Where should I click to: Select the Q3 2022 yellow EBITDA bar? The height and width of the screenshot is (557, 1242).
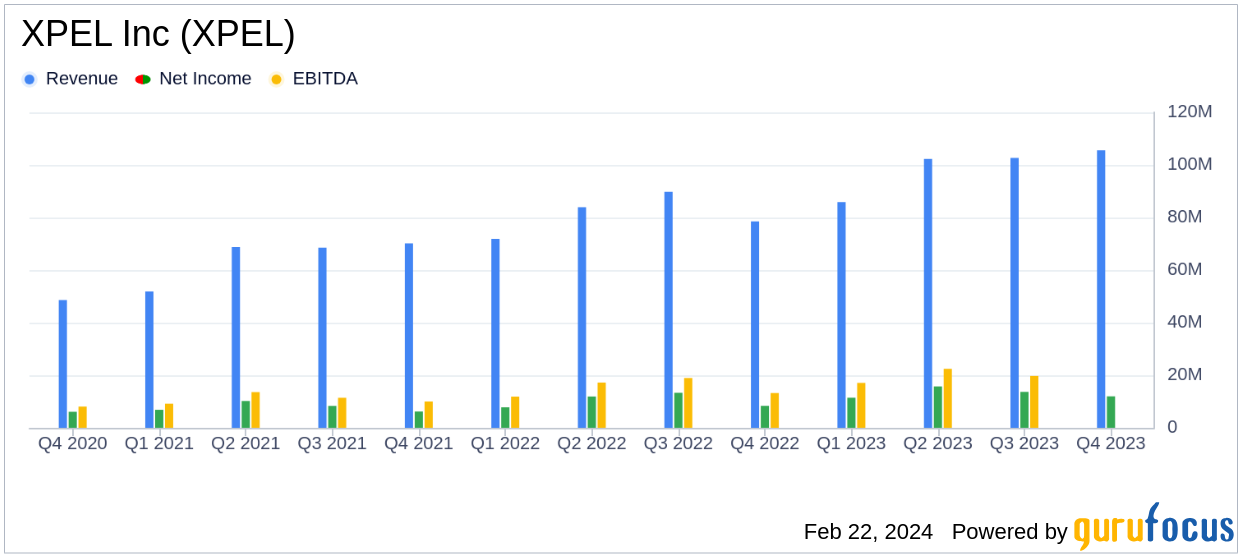click(x=688, y=403)
